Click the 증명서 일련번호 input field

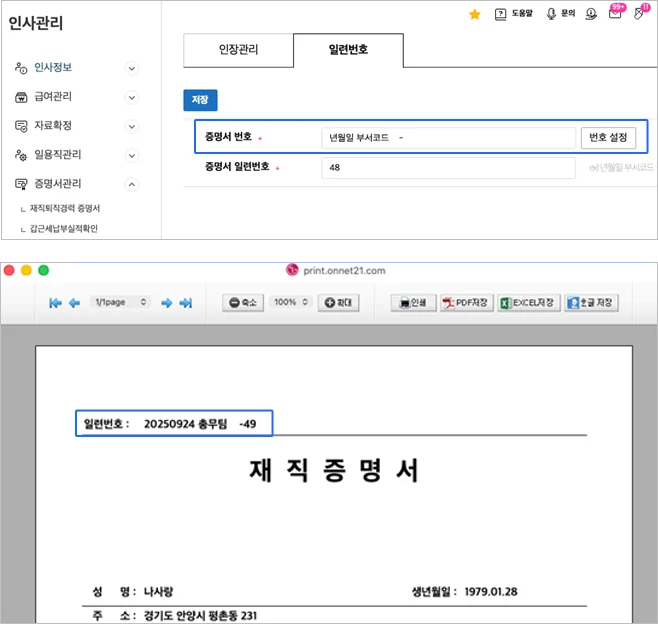[x=448, y=168]
